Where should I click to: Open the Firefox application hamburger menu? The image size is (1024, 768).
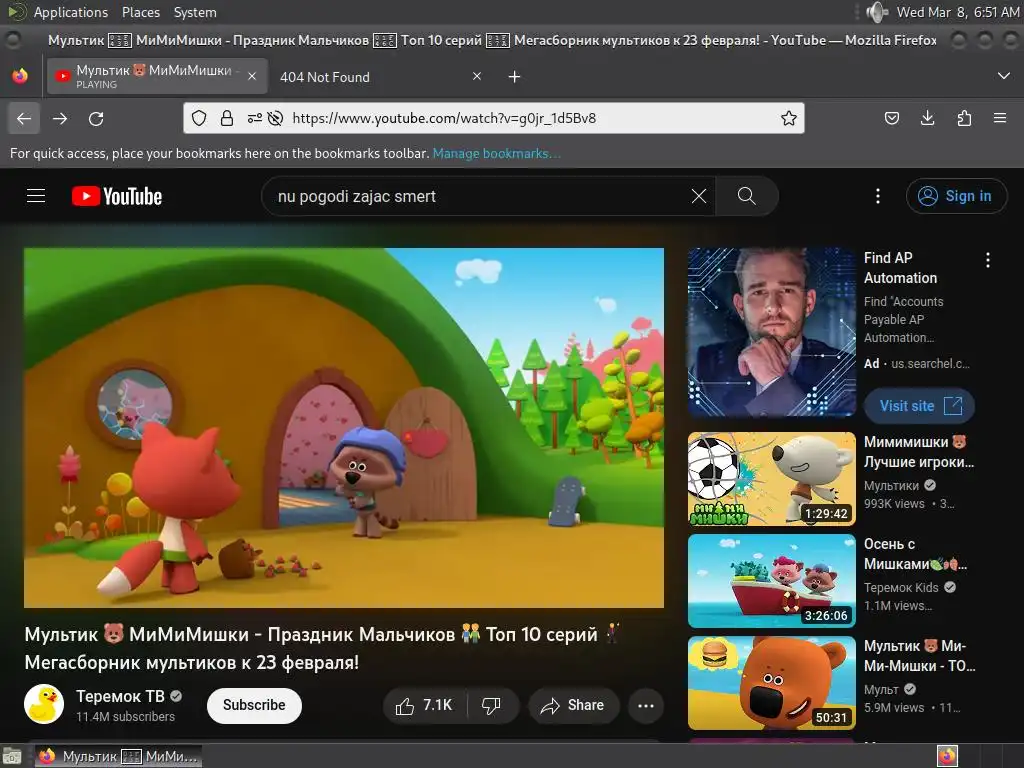pos(1000,118)
